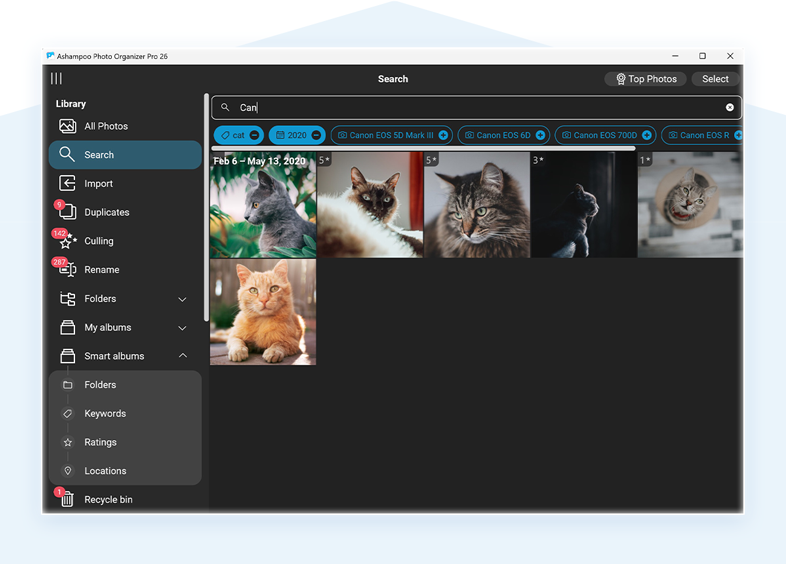Add Canon EOS 5D Mark III filter plus icon
This screenshot has height=564, width=786.
point(443,135)
